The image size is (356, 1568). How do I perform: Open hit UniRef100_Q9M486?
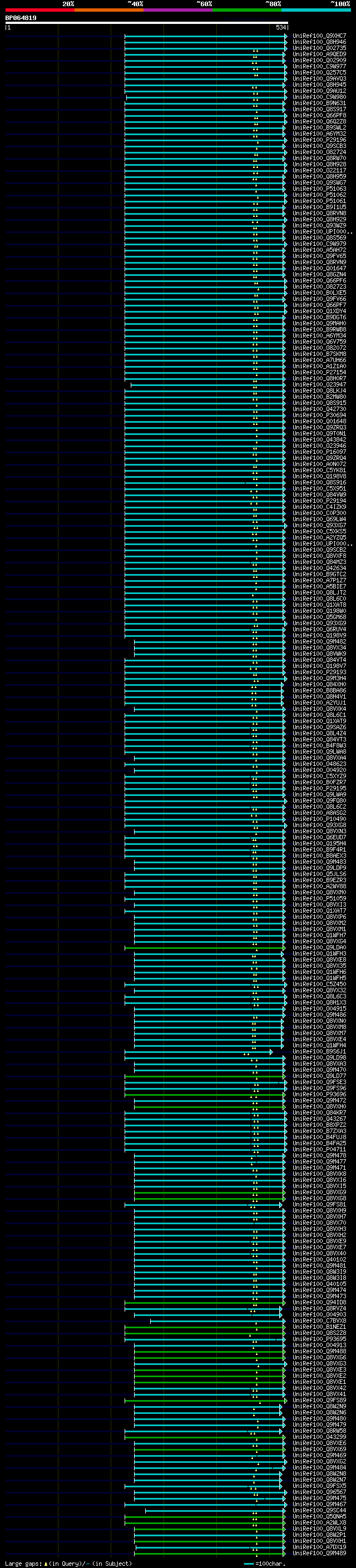pyautogui.click(x=319, y=1015)
